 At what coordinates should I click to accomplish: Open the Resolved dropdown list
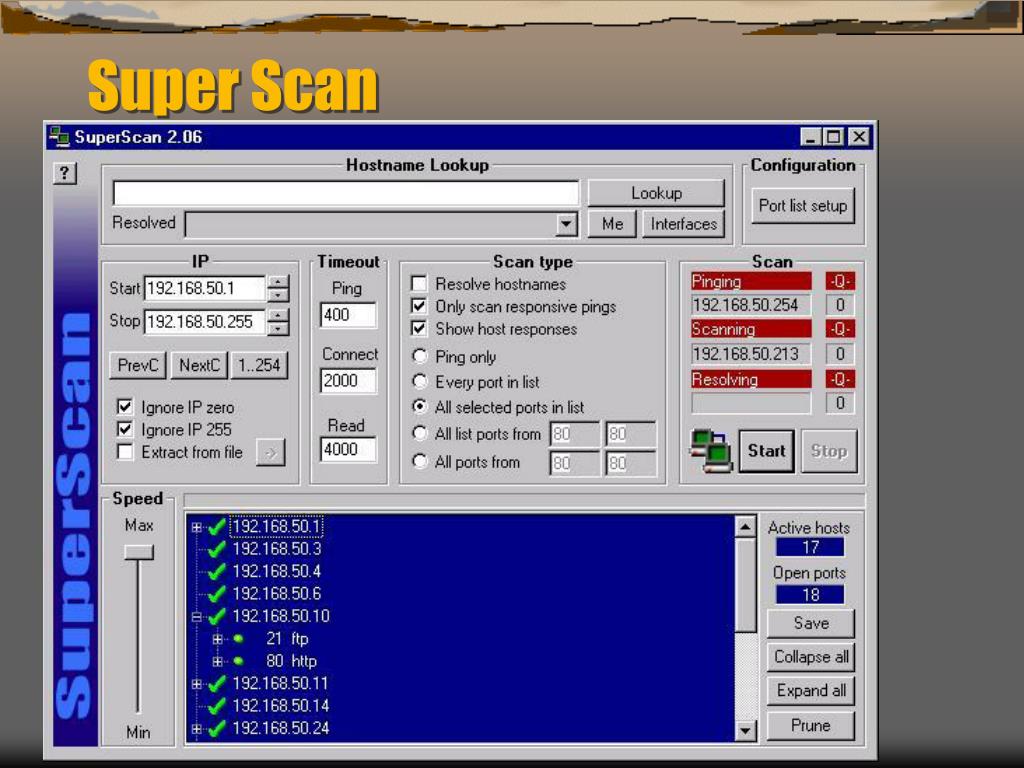[x=566, y=225]
